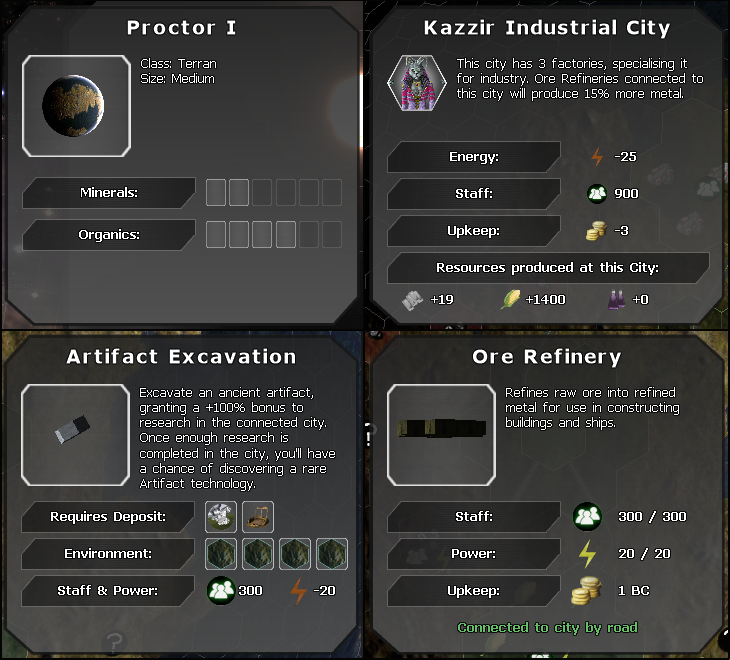Click the first Environment hex tile
The height and width of the screenshot is (660, 730).
pos(221,554)
